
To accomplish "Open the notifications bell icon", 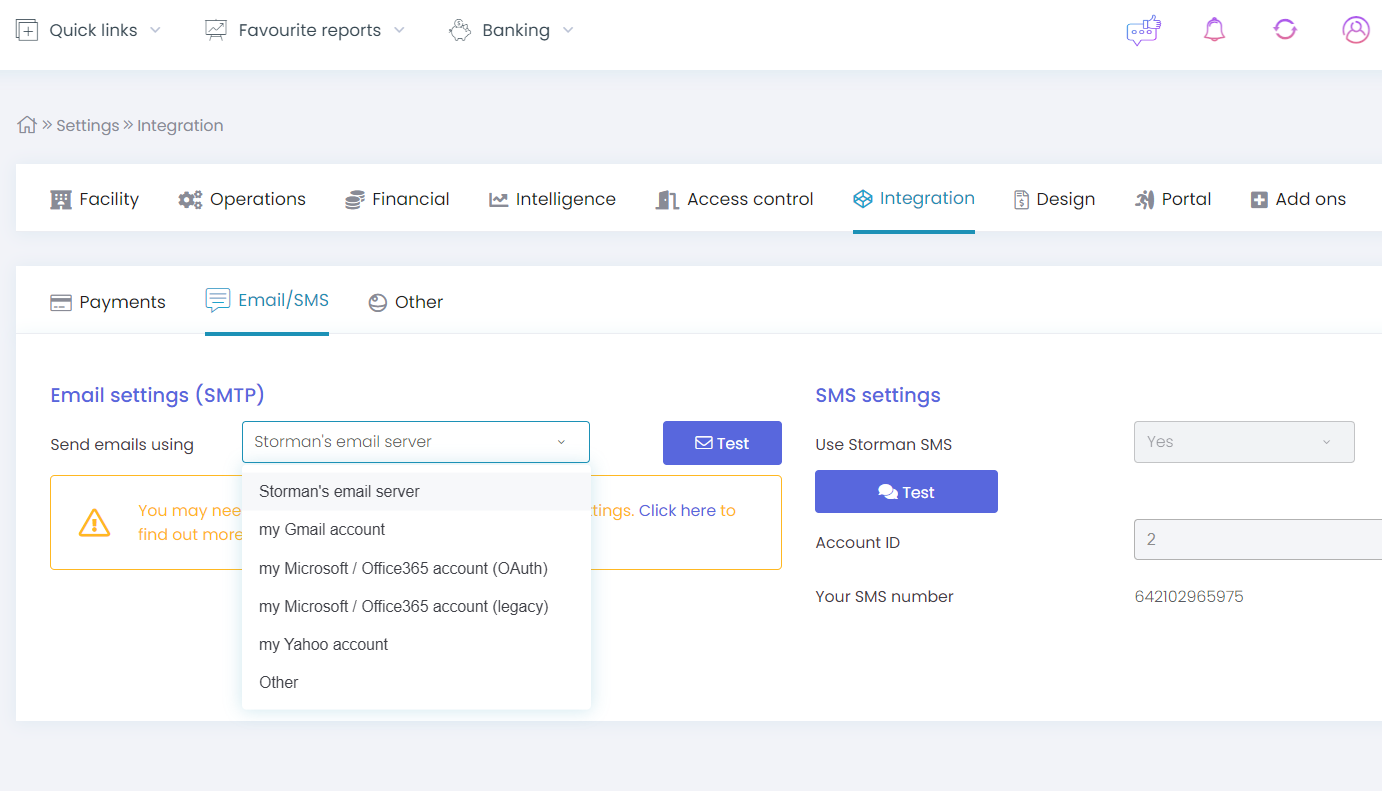I will (1214, 30).
